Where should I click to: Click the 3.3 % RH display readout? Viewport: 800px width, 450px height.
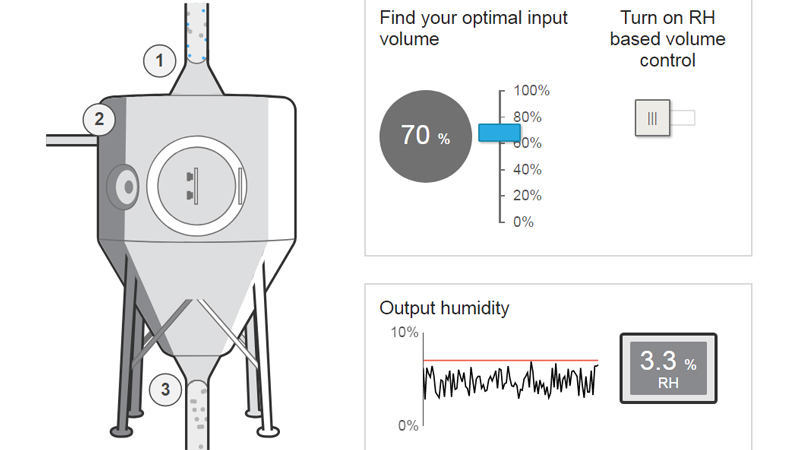click(x=668, y=367)
